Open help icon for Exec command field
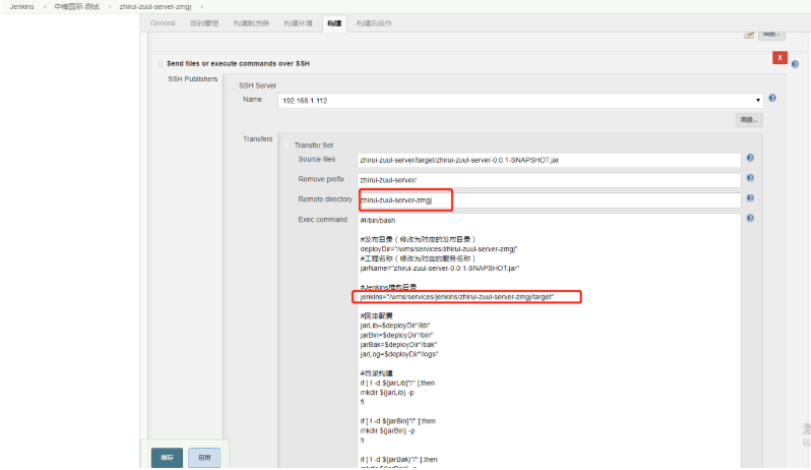The width and height of the screenshot is (811, 470). click(x=750, y=218)
